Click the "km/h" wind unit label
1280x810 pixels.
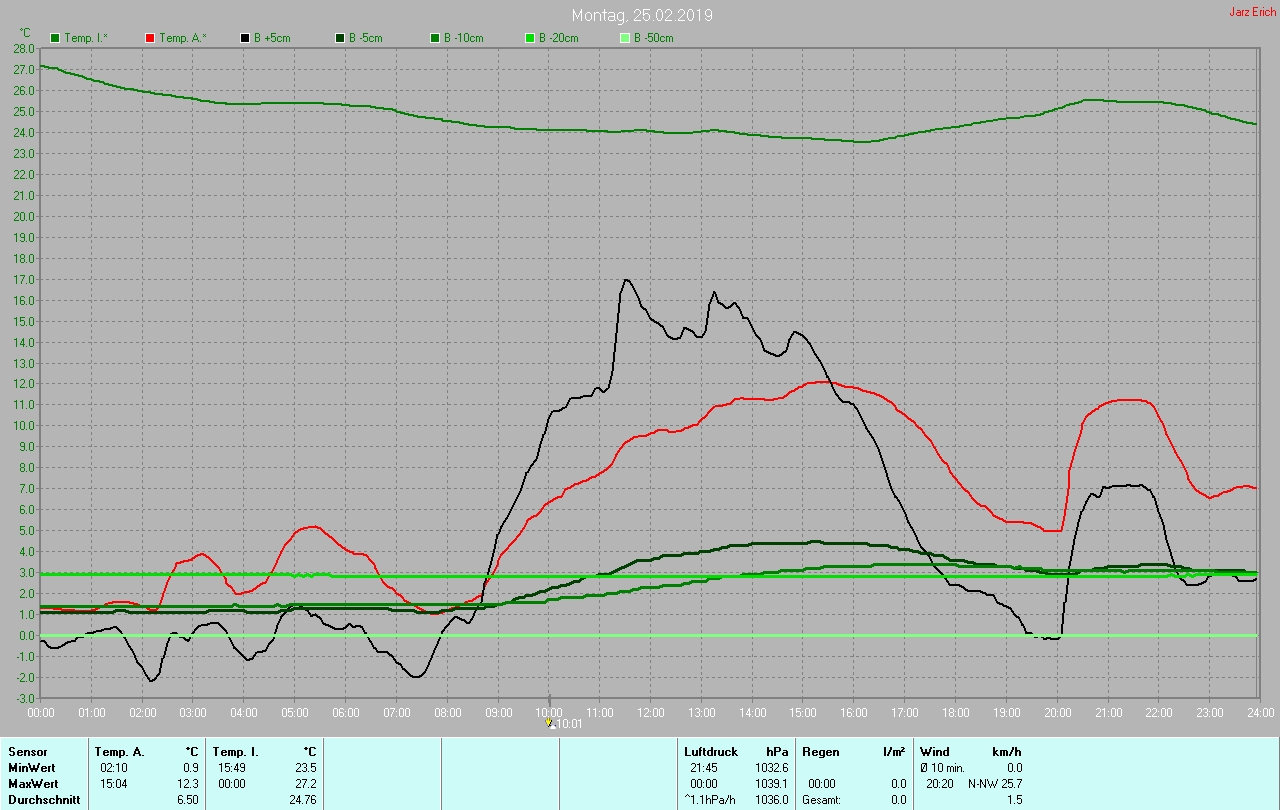(x=1007, y=752)
